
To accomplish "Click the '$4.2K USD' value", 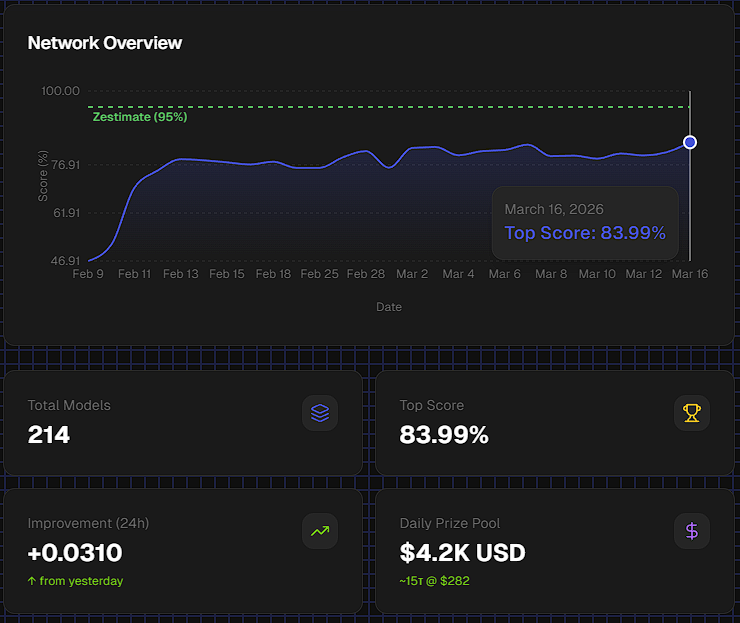I will click(462, 553).
